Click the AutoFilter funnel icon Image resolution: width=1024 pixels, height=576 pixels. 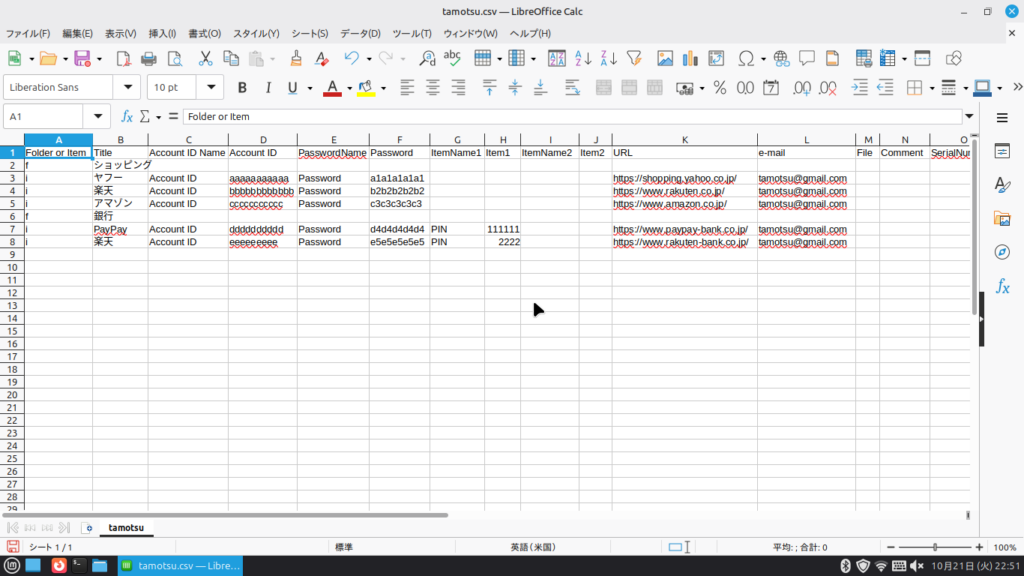point(633,58)
